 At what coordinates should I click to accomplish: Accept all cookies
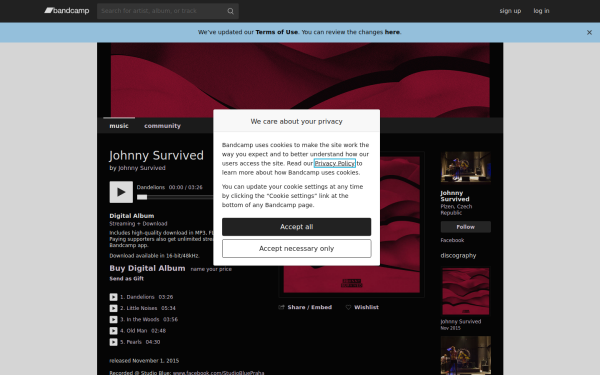tap(297, 227)
